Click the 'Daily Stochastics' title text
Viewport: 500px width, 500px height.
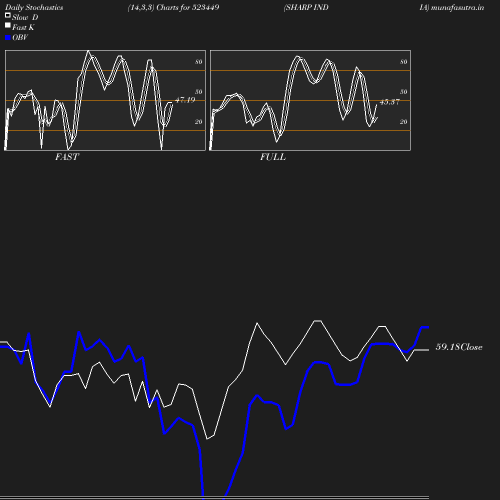(34, 8)
